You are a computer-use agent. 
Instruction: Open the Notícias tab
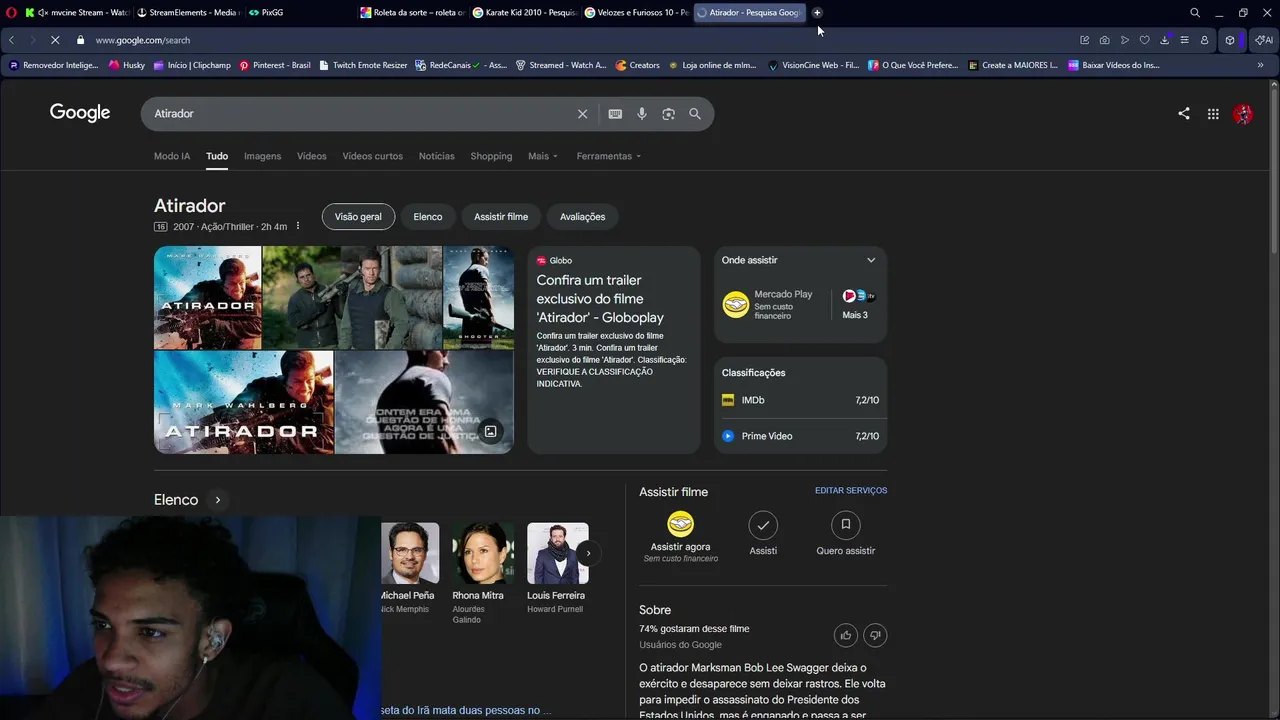coord(437,156)
